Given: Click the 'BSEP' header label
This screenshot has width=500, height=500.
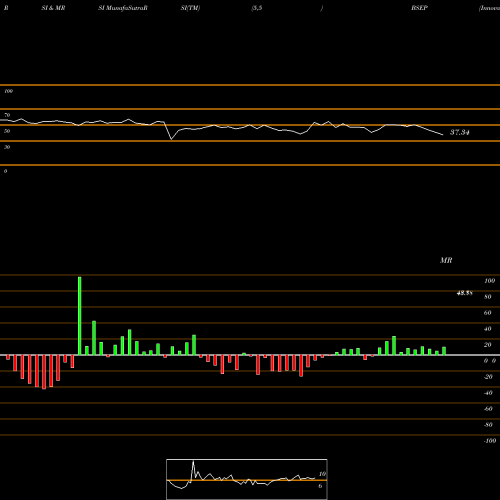Looking at the screenshot, I should [x=419, y=8].
